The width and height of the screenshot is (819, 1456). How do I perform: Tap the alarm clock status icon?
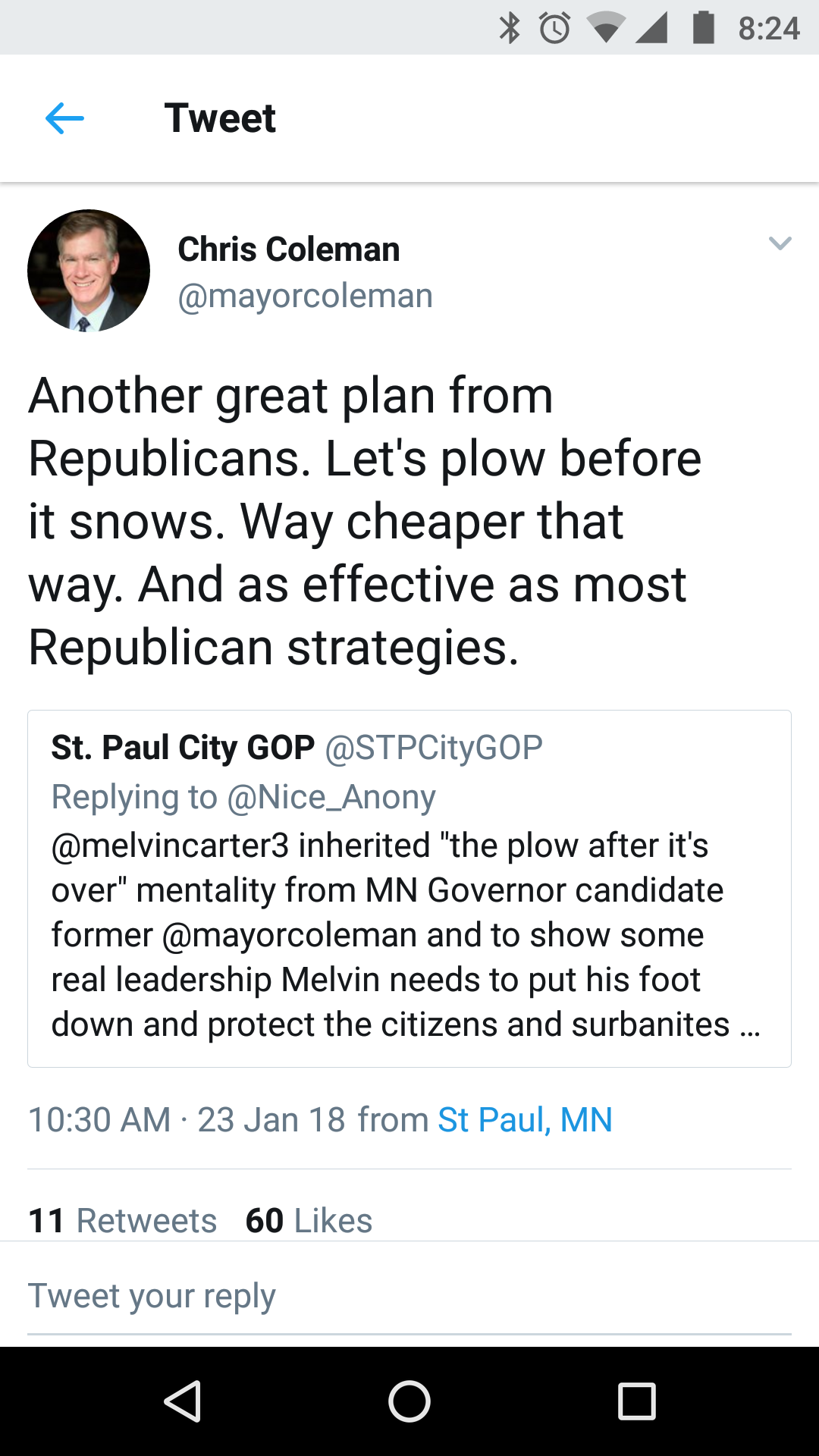click(554, 28)
